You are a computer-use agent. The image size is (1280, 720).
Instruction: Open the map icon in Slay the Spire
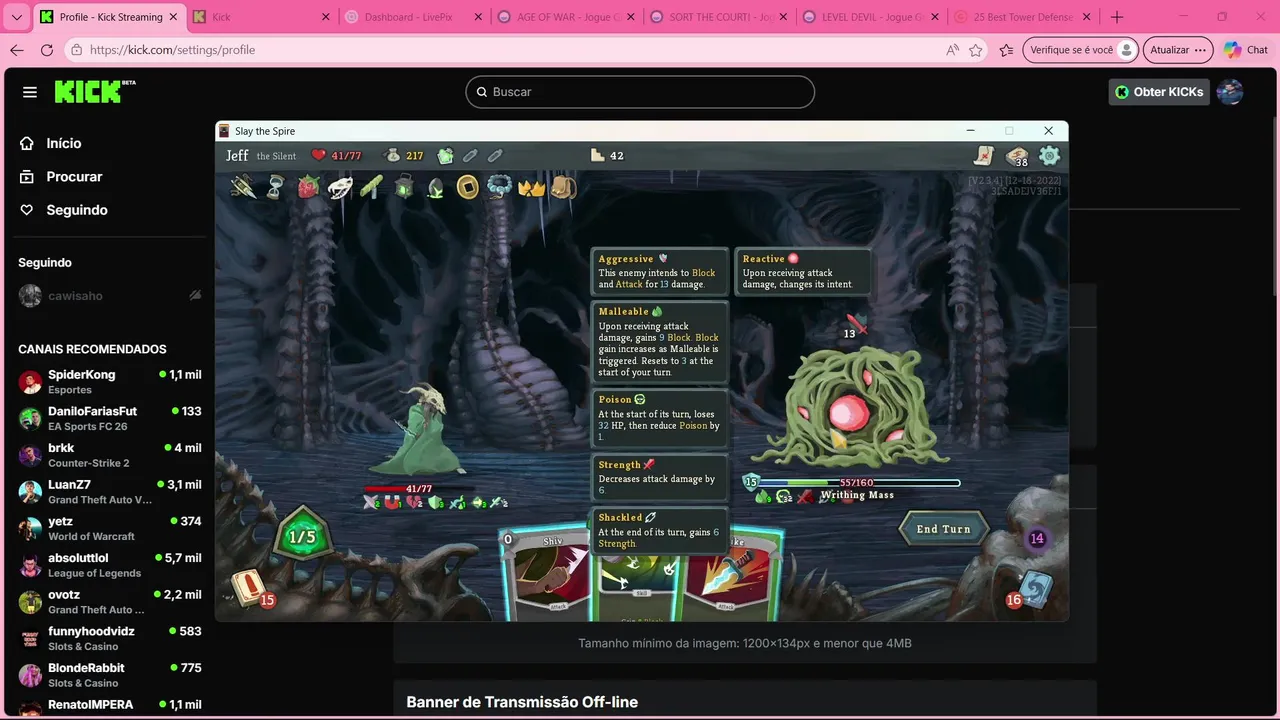(x=984, y=155)
